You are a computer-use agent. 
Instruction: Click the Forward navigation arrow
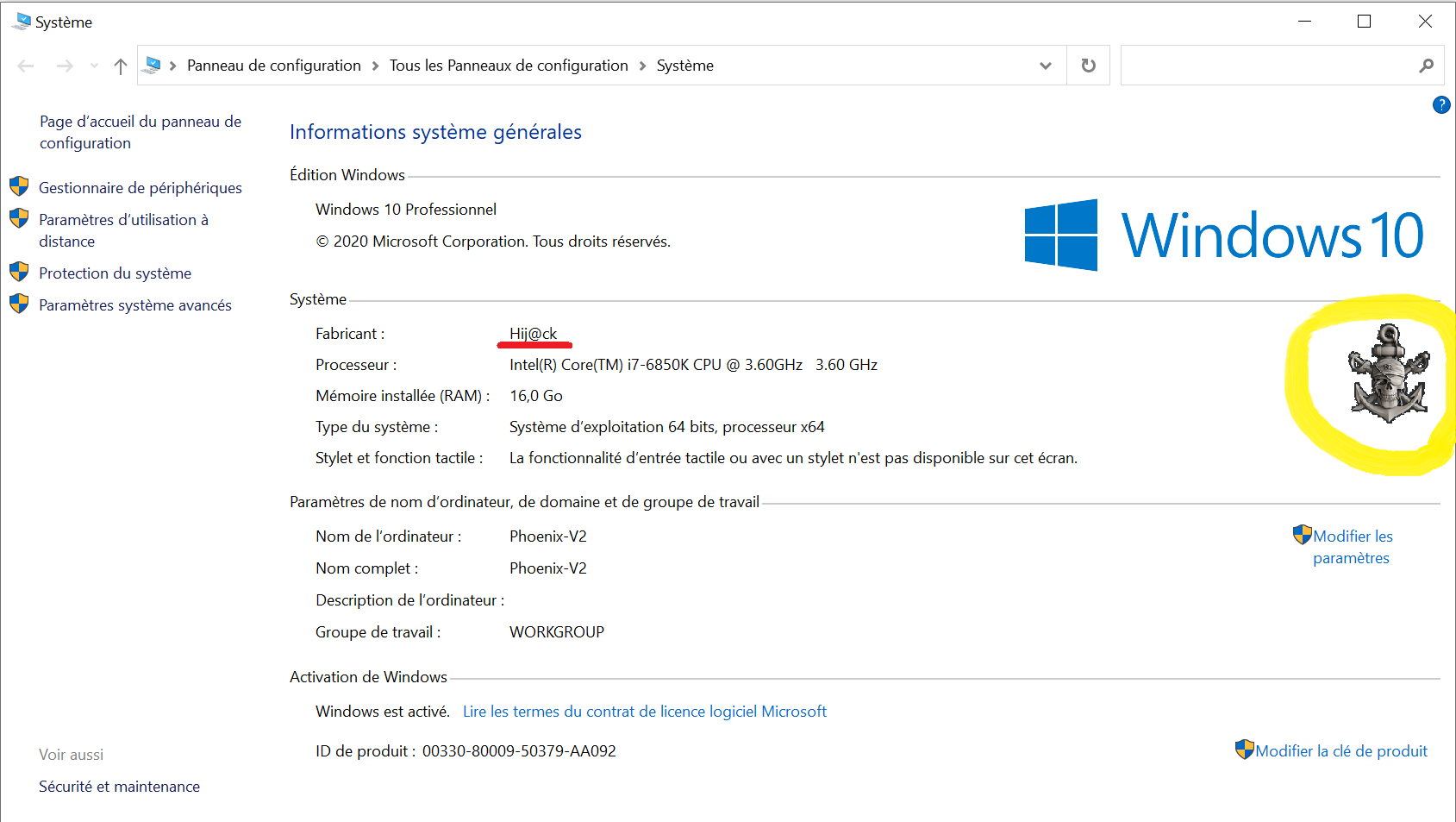pyautogui.click(x=65, y=66)
